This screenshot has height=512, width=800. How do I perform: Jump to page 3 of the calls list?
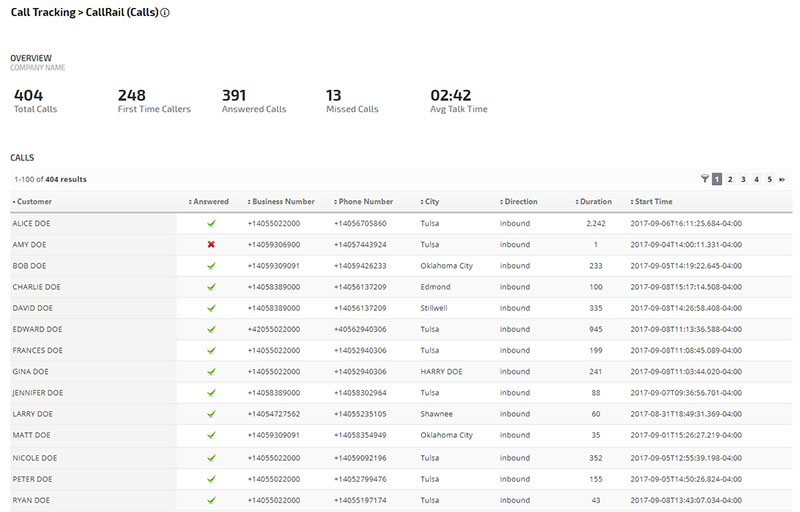coord(743,179)
